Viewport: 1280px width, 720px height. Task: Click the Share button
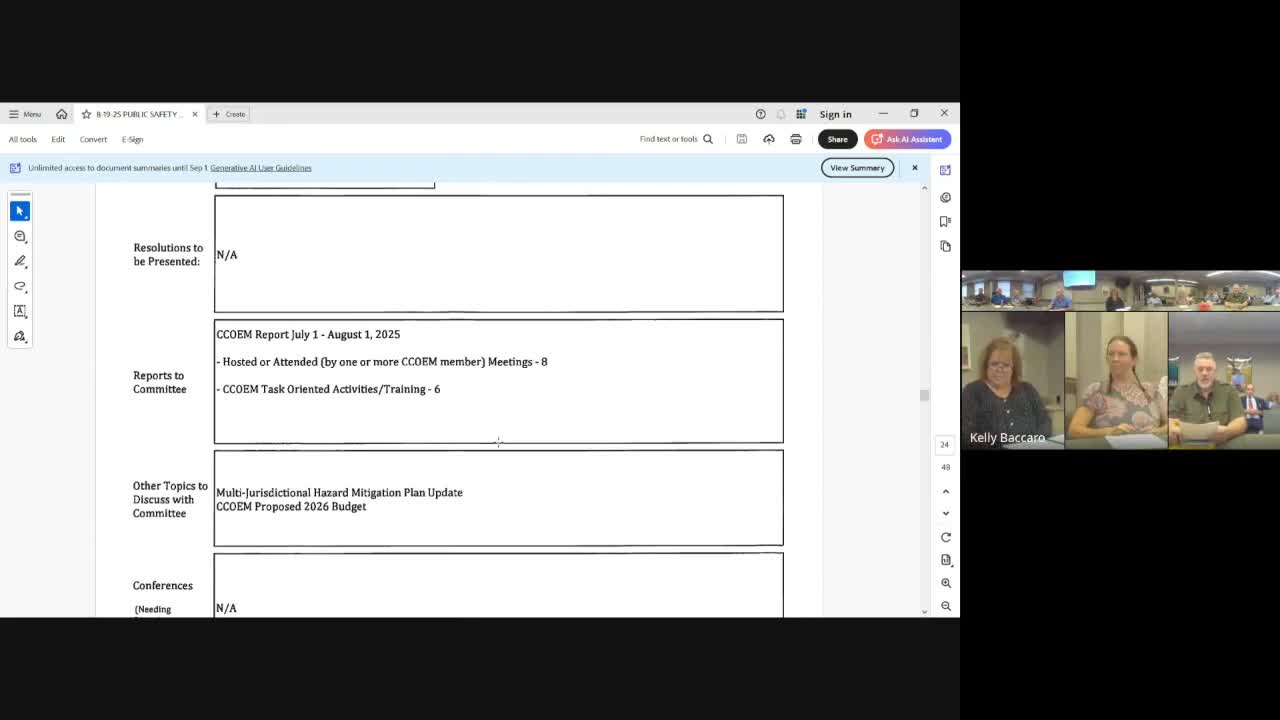pyautogui.click(x=837, y=139)
